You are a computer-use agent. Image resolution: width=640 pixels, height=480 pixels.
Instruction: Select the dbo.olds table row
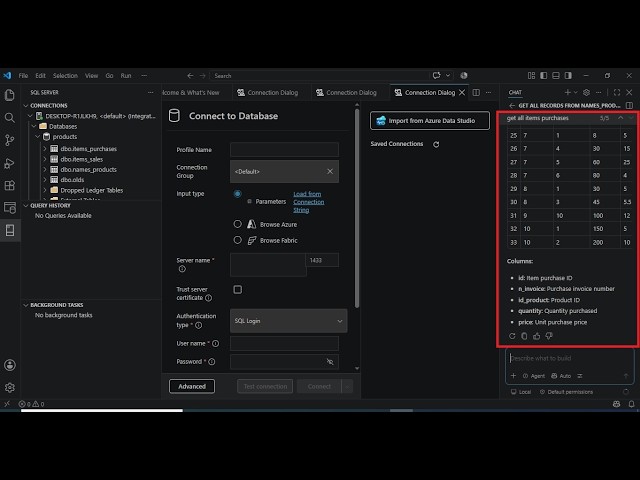[91, 180]
